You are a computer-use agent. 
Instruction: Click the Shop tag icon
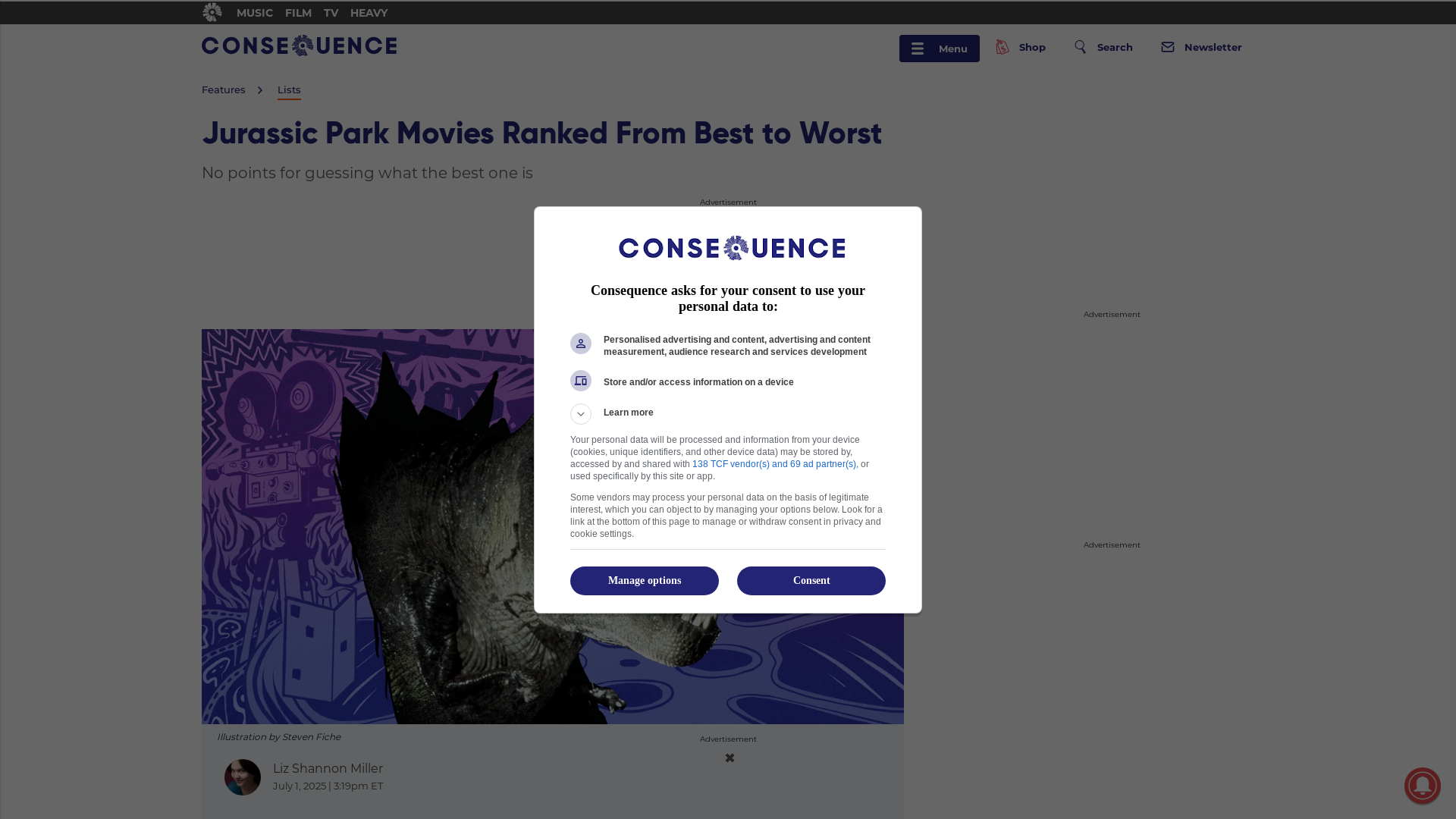(x=1003, y=47)
